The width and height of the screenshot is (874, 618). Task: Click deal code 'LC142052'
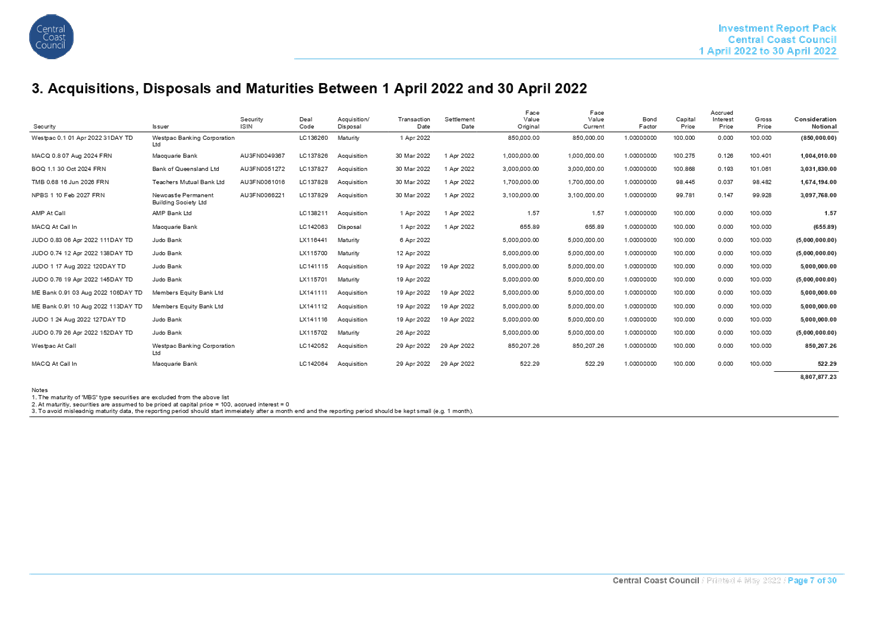tap(314, 346)
